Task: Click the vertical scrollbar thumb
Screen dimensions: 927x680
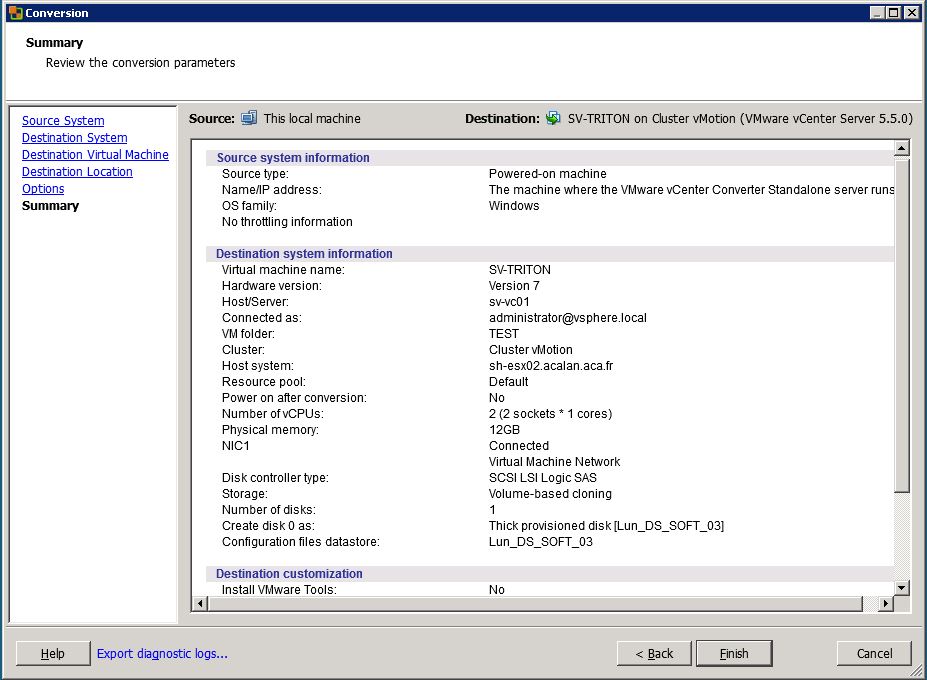Action: (x=902, y=324)
